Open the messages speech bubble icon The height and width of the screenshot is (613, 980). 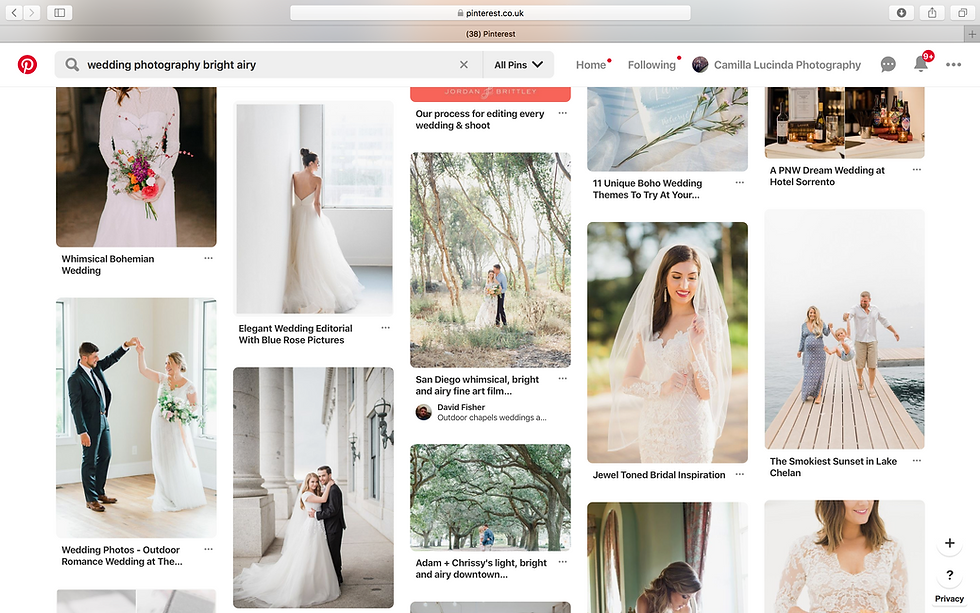(x=888, y=64)
